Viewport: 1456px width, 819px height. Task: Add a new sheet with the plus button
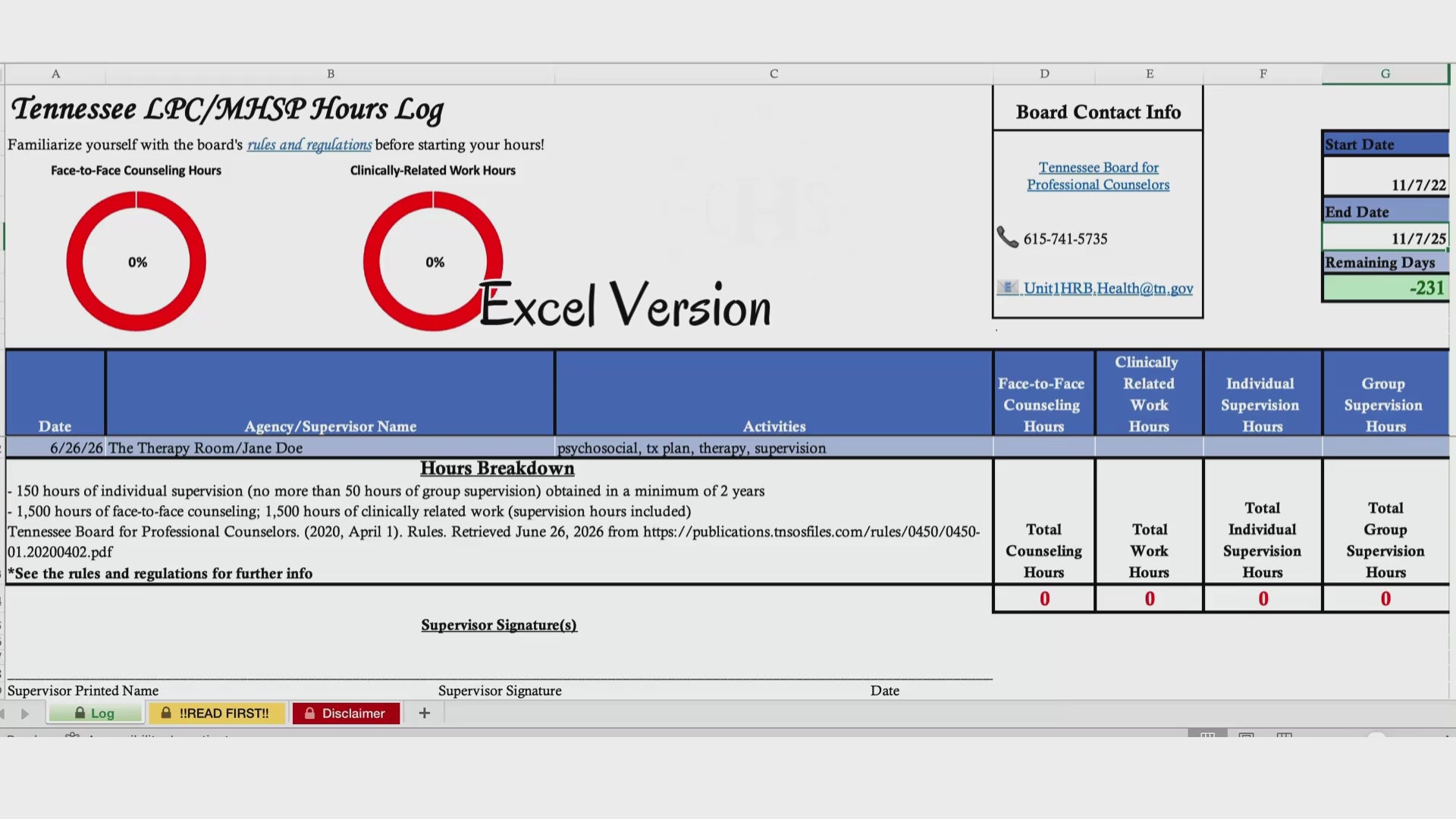tap(425, 713)
